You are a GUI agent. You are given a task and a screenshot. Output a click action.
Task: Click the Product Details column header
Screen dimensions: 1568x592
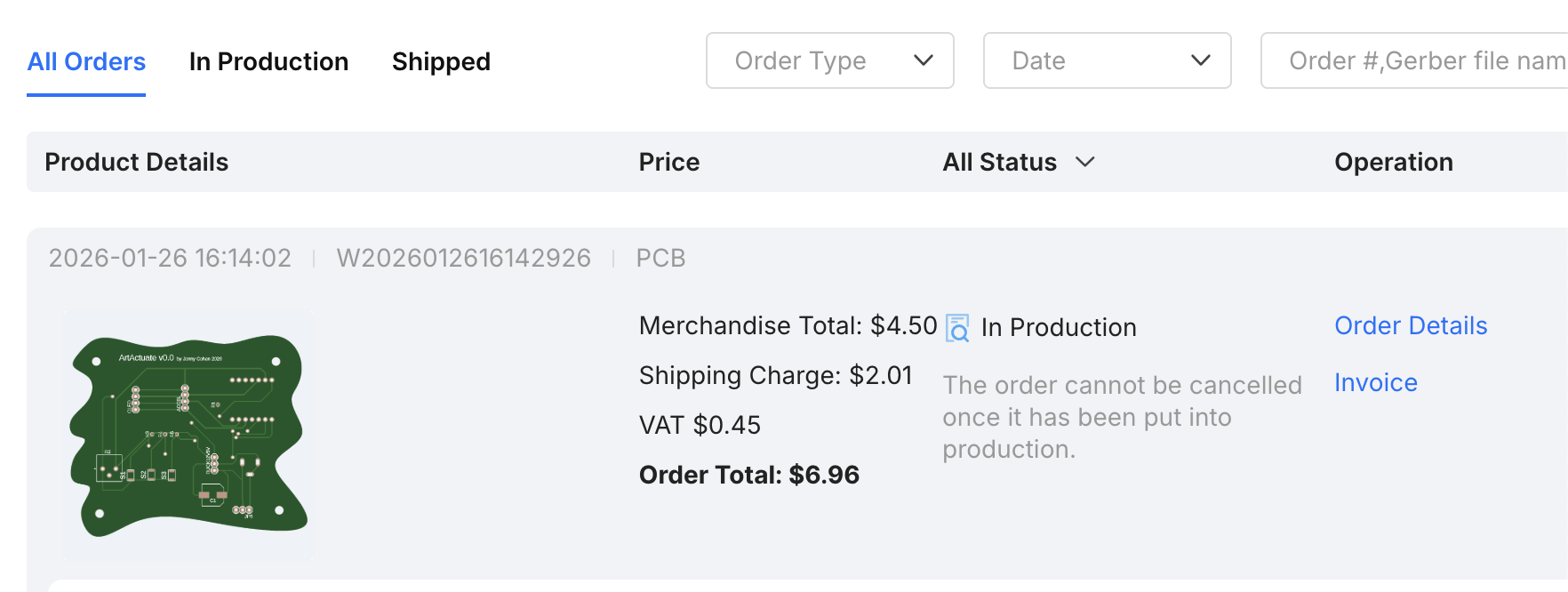tap(137, 162)
